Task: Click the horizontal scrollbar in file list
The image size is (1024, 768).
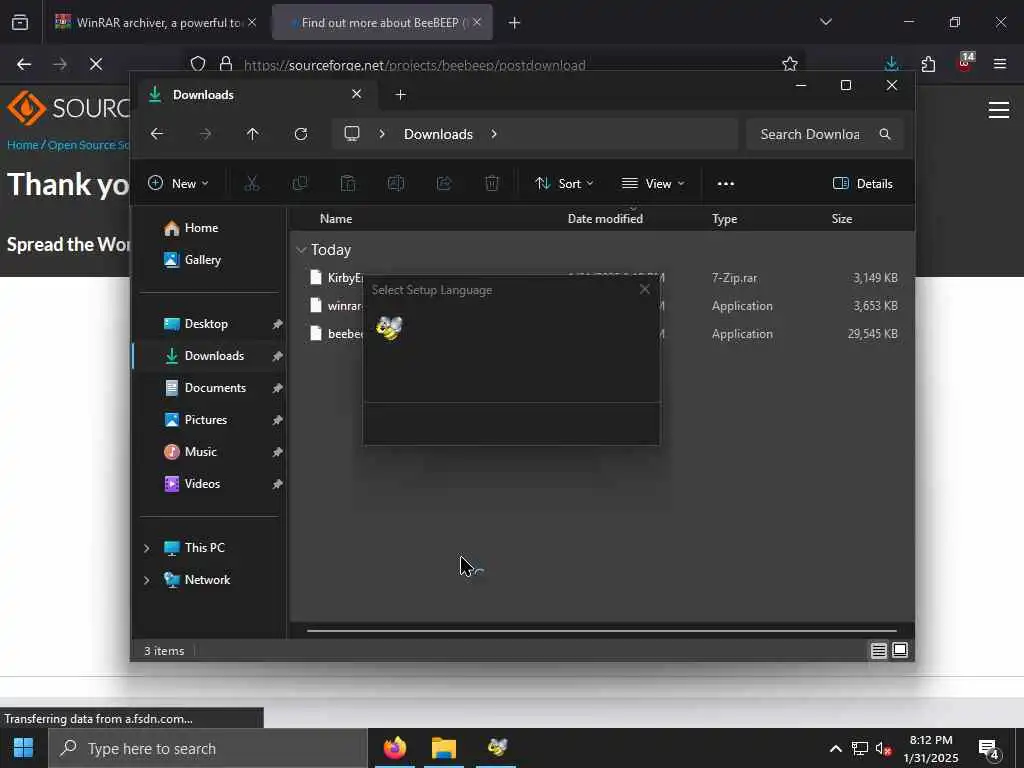Action: click(601, 631)
